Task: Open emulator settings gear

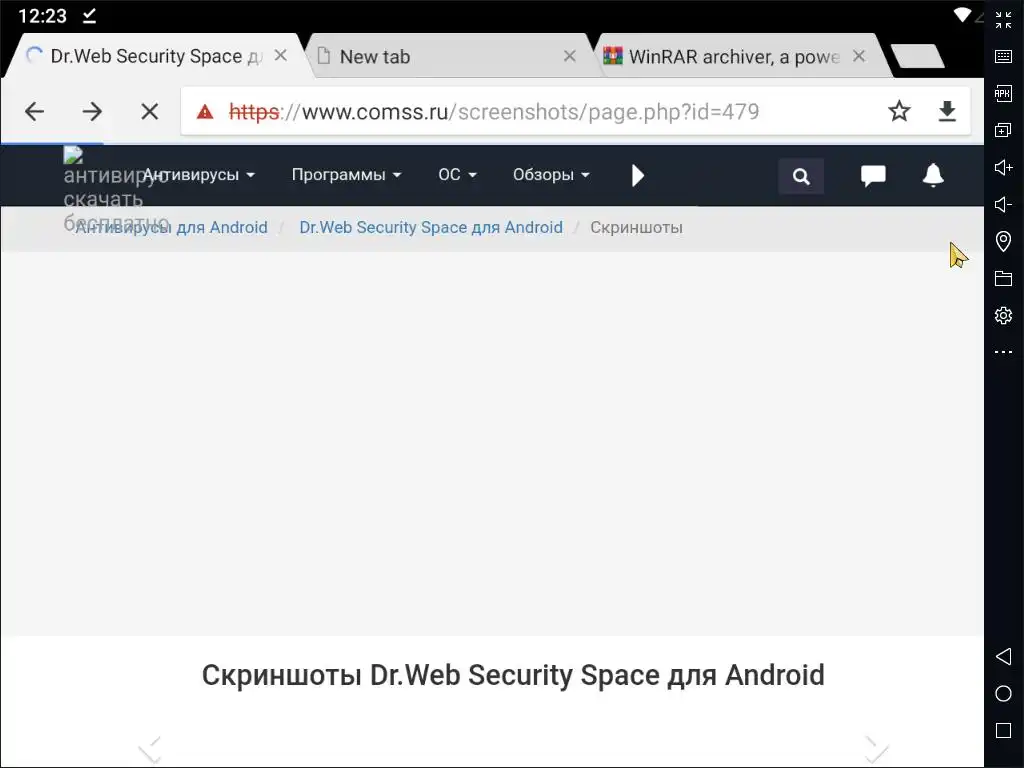Action: click(x=1003, y=315)
